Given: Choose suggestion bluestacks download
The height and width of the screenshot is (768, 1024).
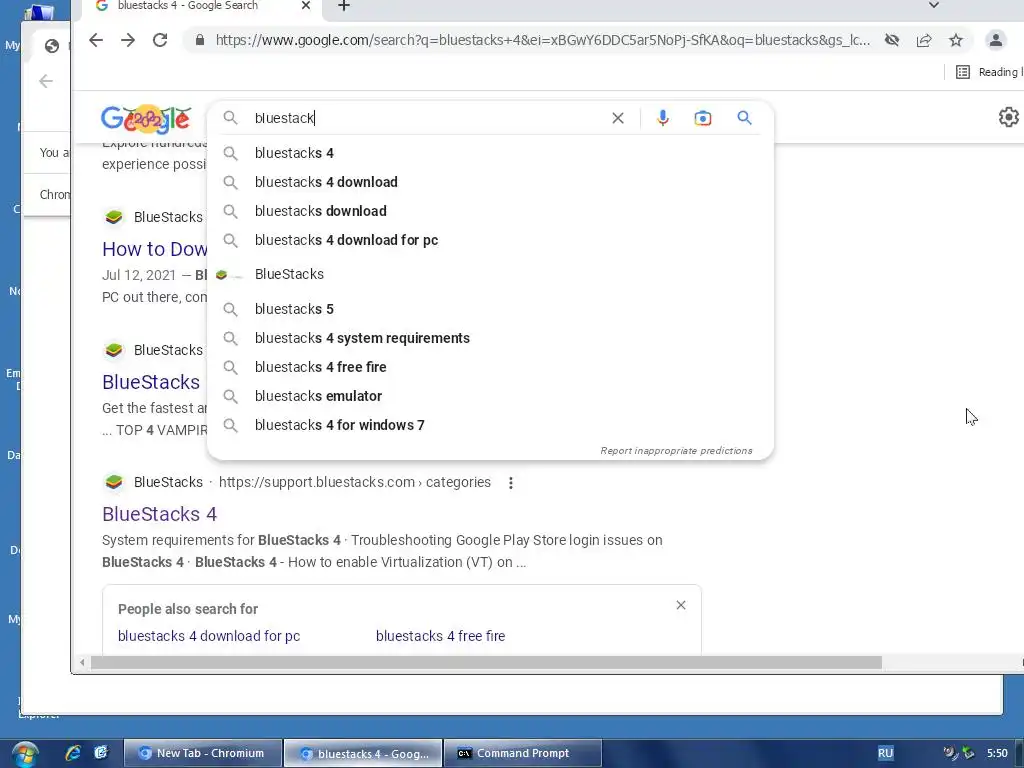Looking at the screenshot, I should (x=490, y=211).
